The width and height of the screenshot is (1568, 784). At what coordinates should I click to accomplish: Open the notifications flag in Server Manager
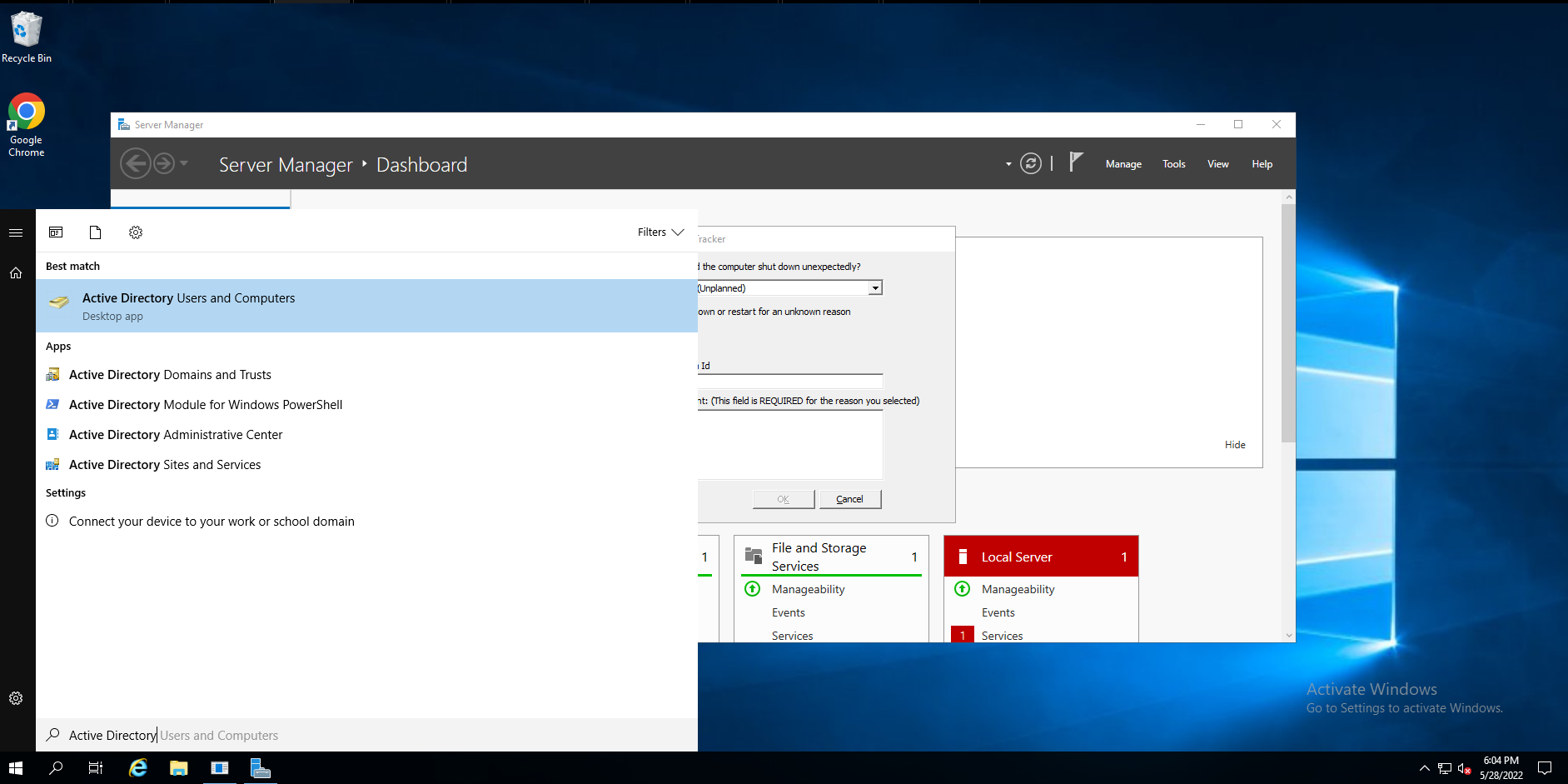(x=1076, y=162)
